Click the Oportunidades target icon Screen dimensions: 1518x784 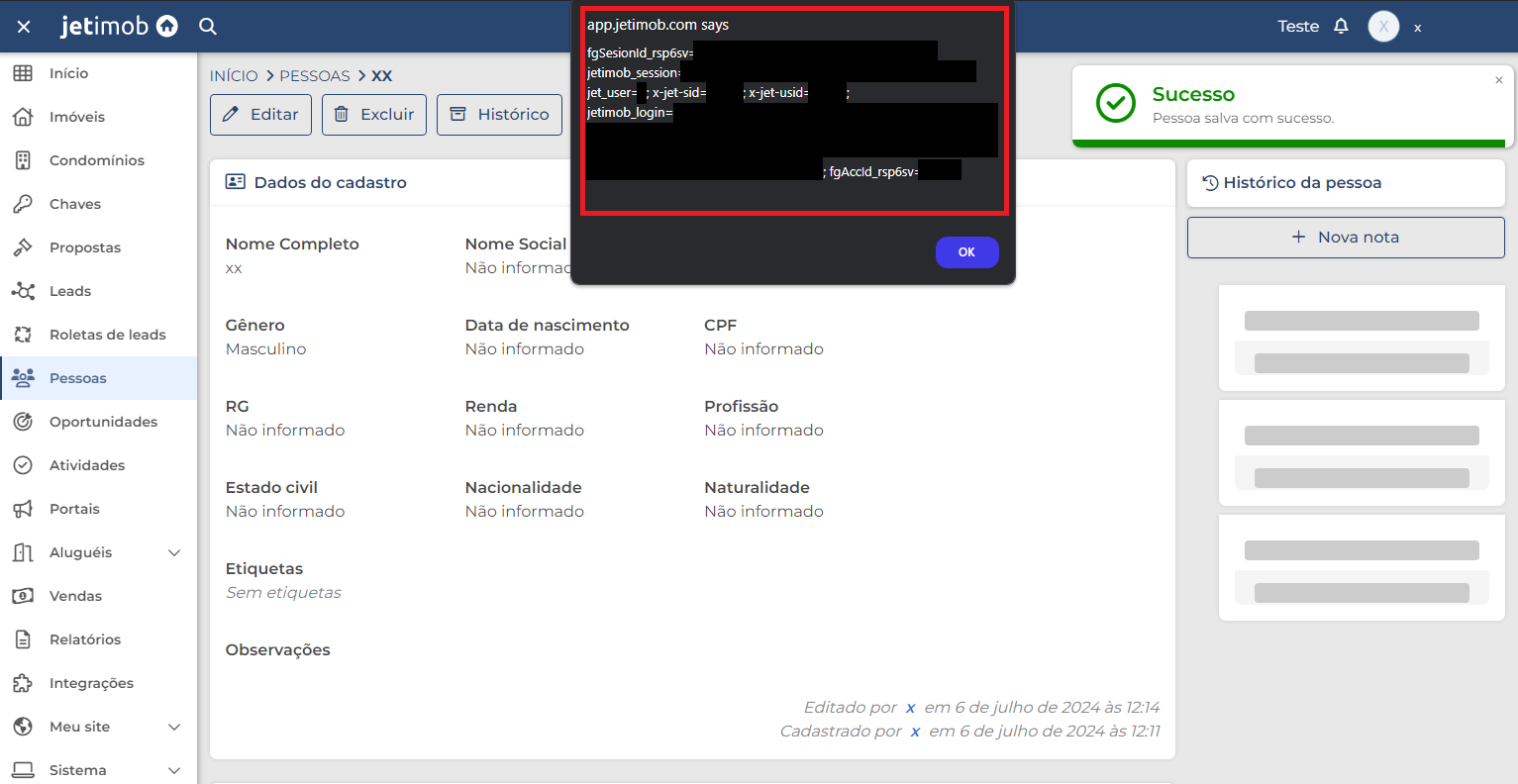click(x=23, y=422)
